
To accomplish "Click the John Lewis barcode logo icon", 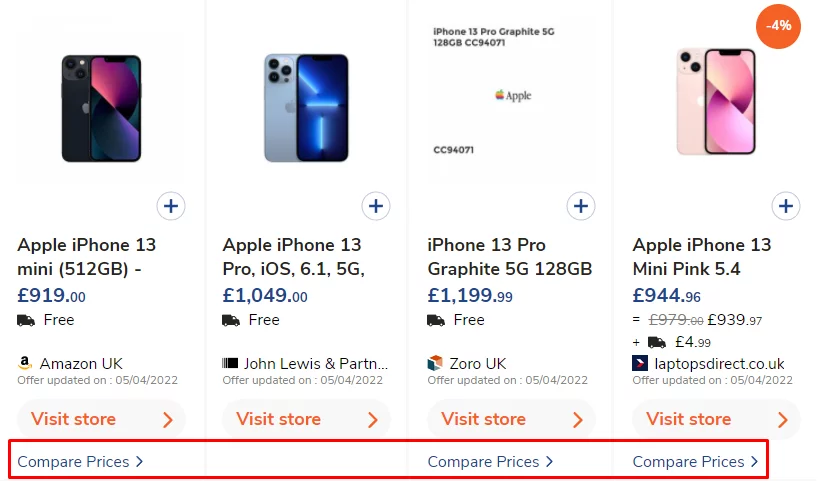I will click(x=230, y=364).
